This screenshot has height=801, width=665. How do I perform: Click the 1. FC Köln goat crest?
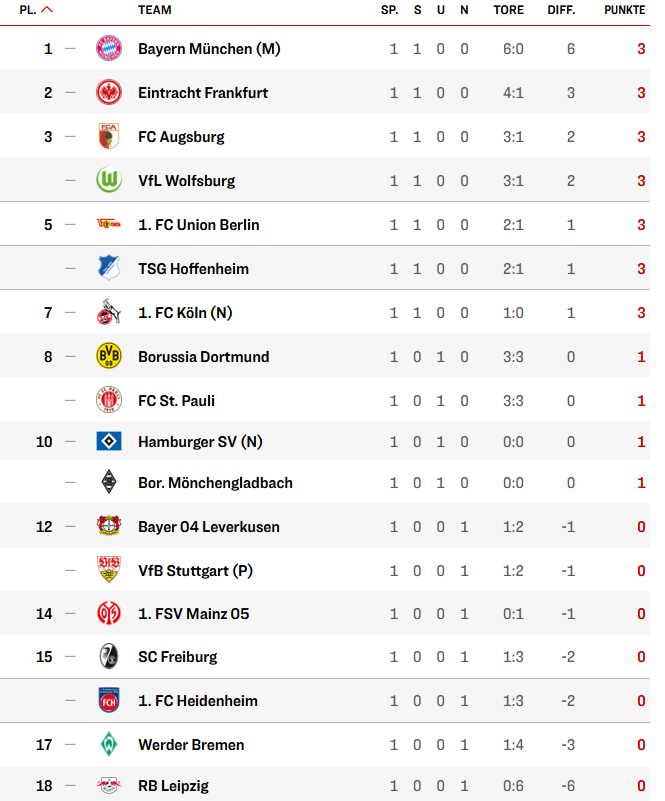click(109, 312)
